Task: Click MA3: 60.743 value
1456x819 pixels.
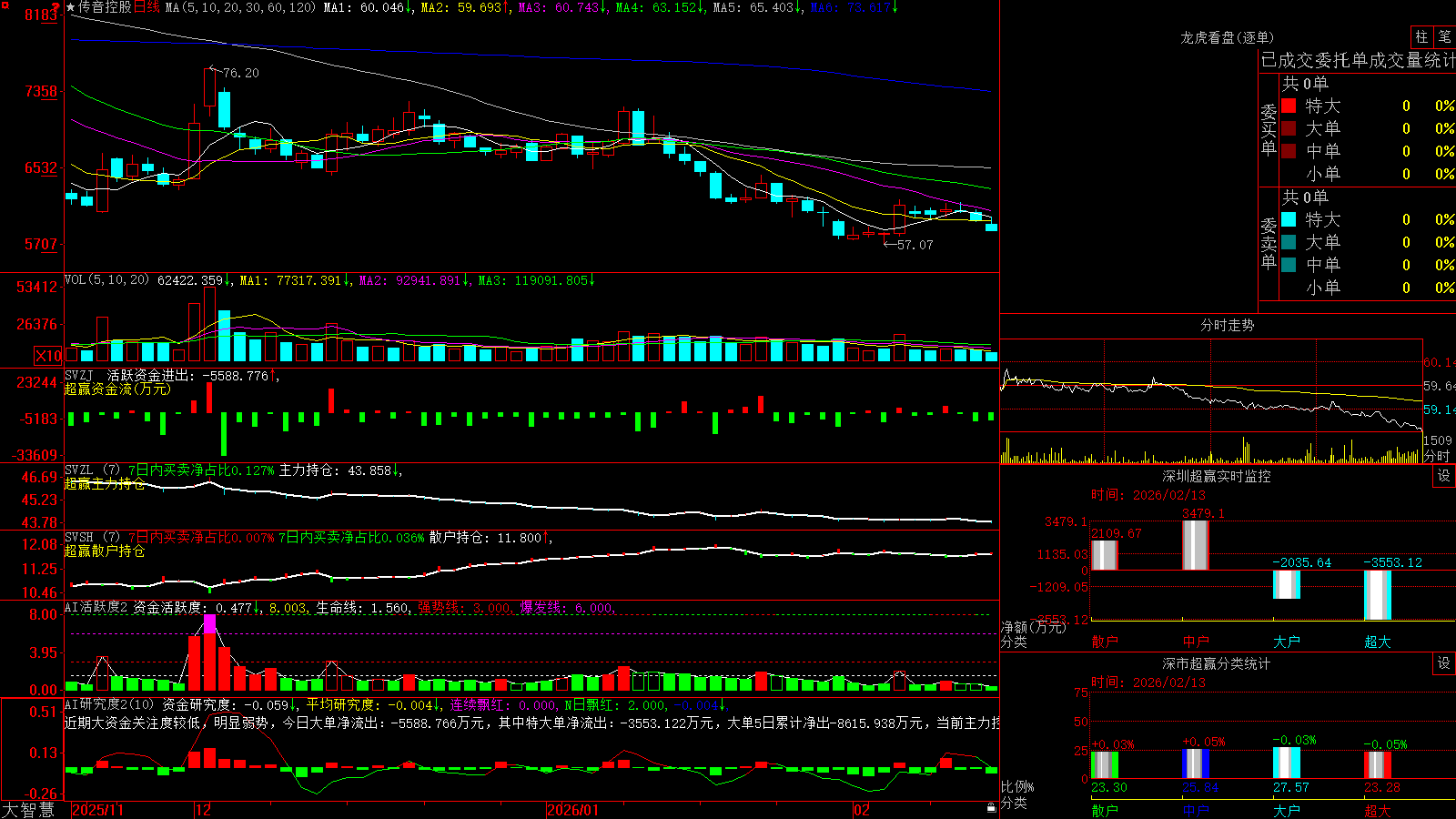Action: click(x=563, y=7)
